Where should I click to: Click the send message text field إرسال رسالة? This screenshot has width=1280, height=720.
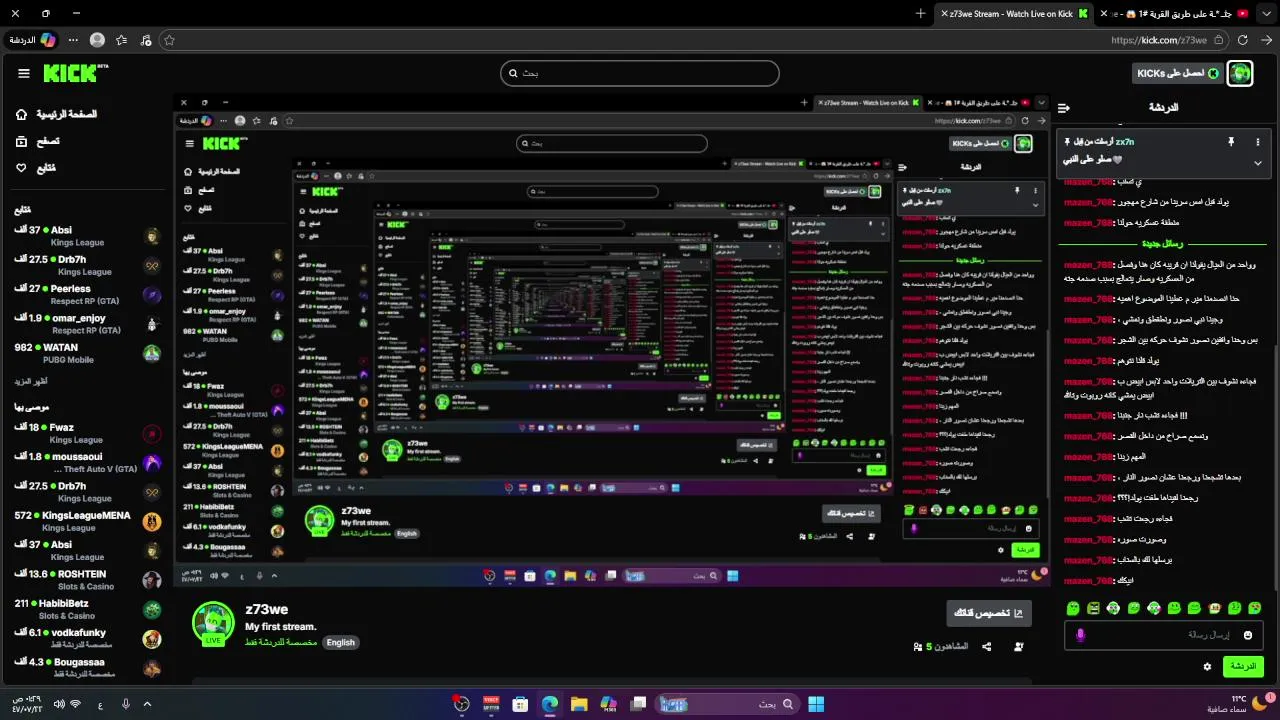tap(1164, 635)
